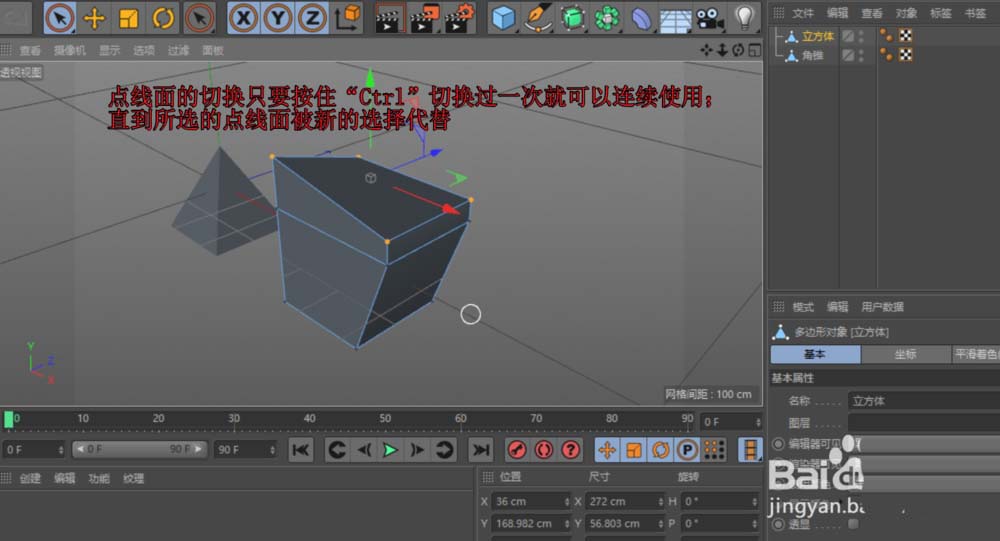
Task: Open the 文件 menu in object manager
Action: point(803,13)
